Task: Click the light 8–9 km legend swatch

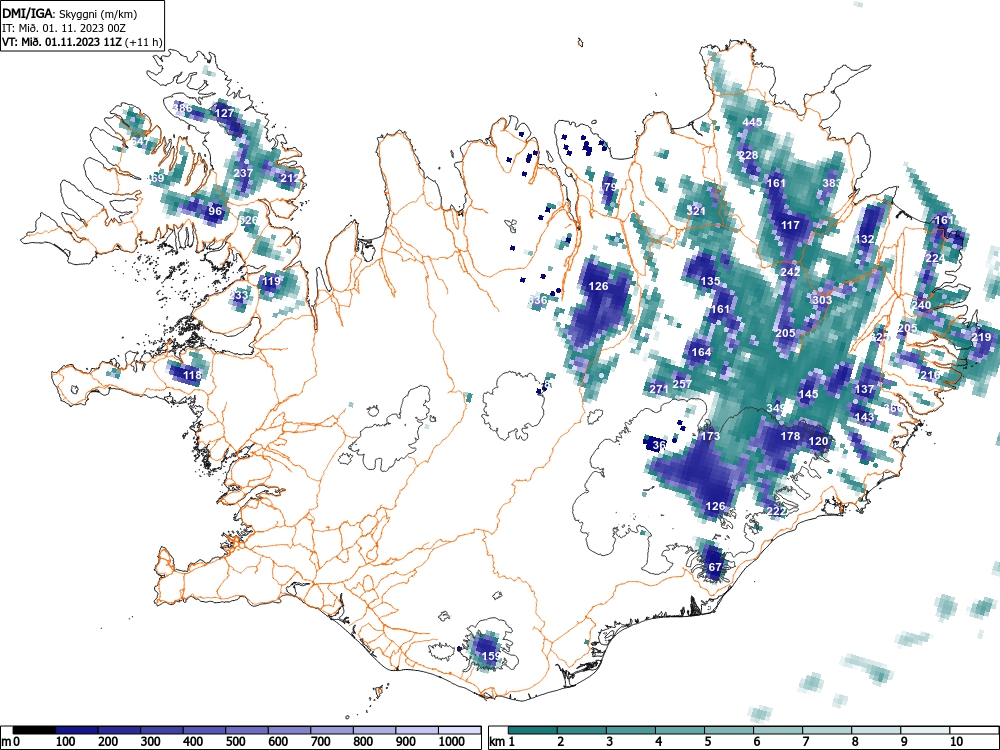Action: pos(876,730)
